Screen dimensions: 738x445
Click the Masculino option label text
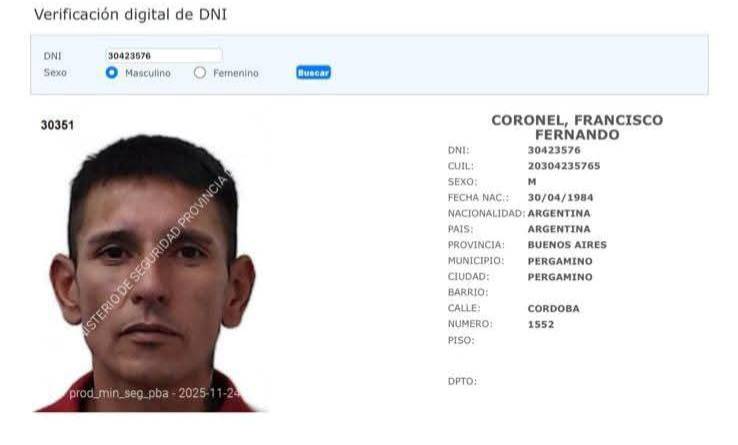point(148,73)
